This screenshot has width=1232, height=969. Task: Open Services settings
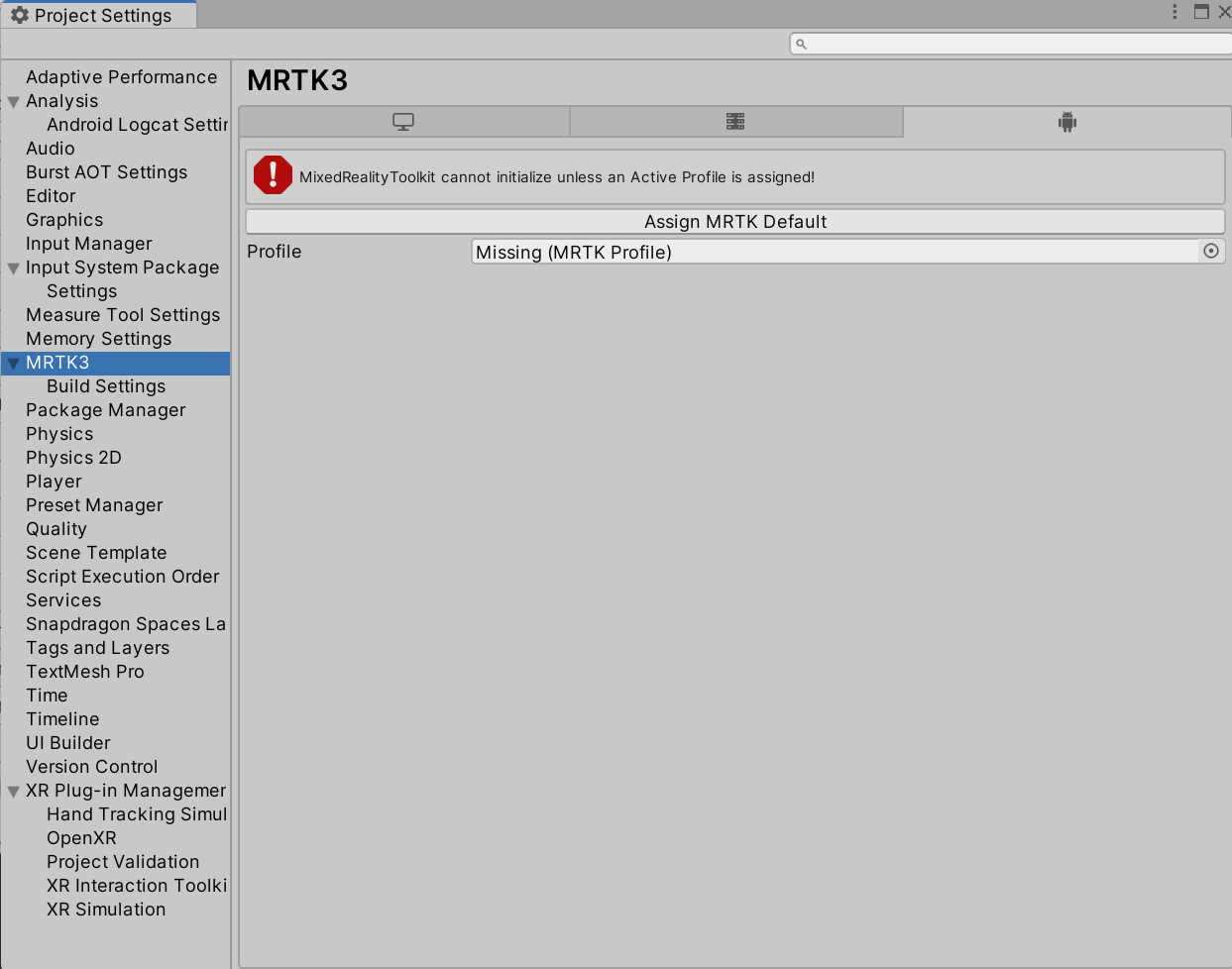pos(63,600)
